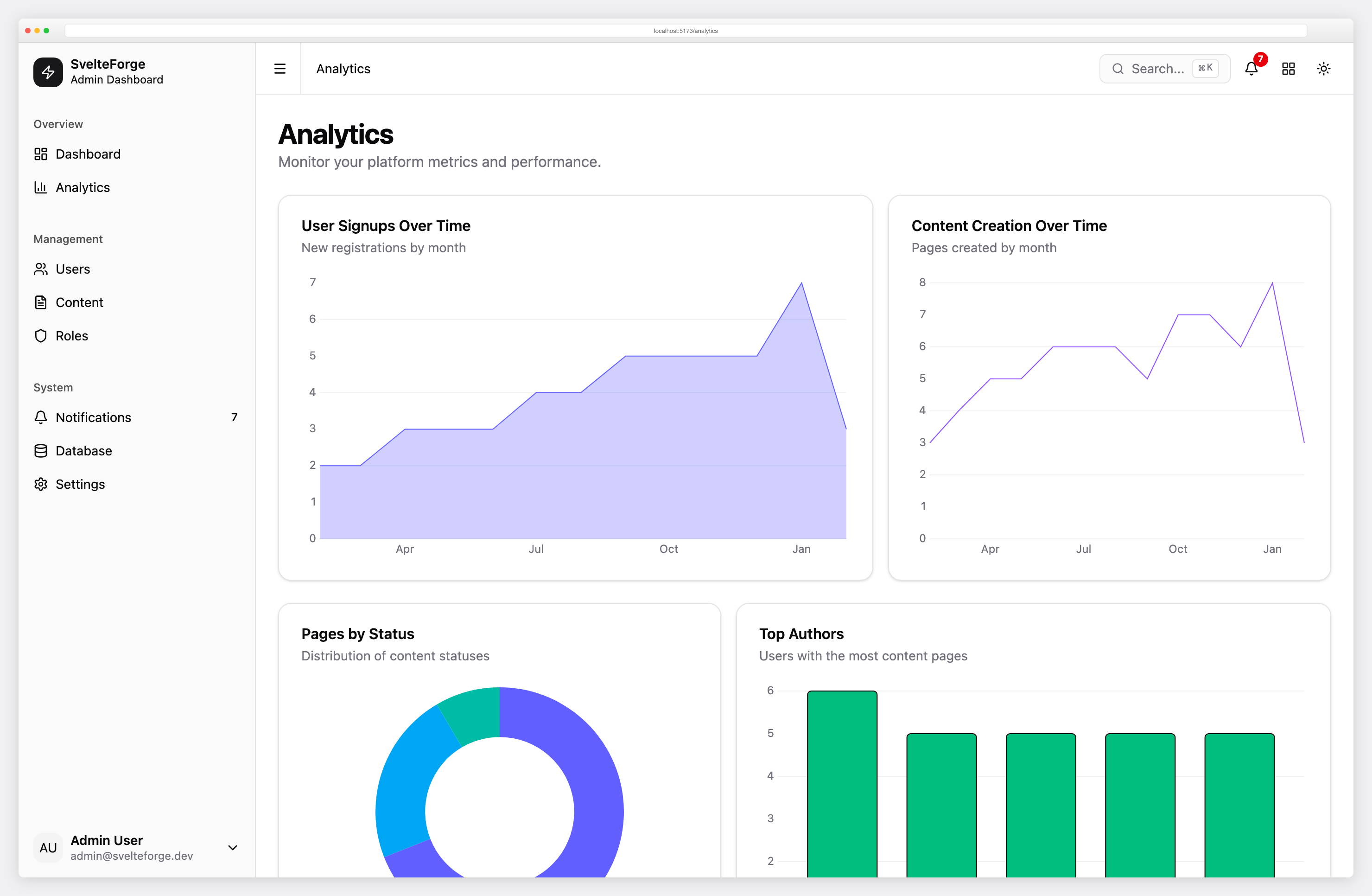Click the Overview section label
The image size is (1372, 896).
58,124
